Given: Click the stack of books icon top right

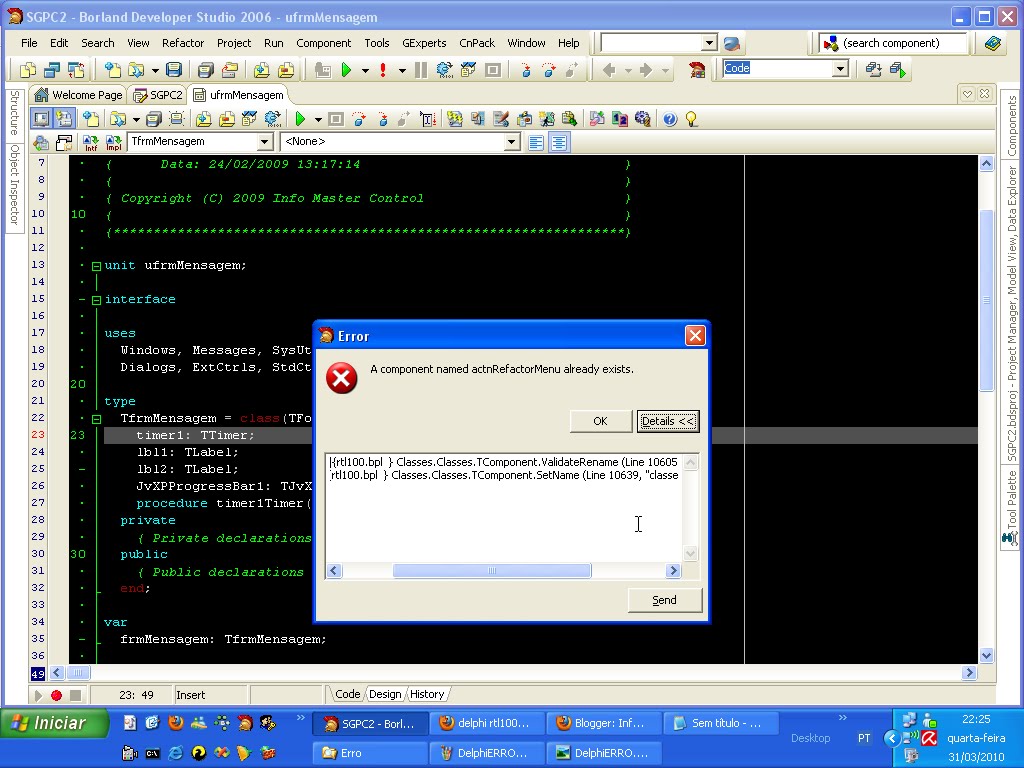Looking at the screenshot, I should click(x=993, y=44).
